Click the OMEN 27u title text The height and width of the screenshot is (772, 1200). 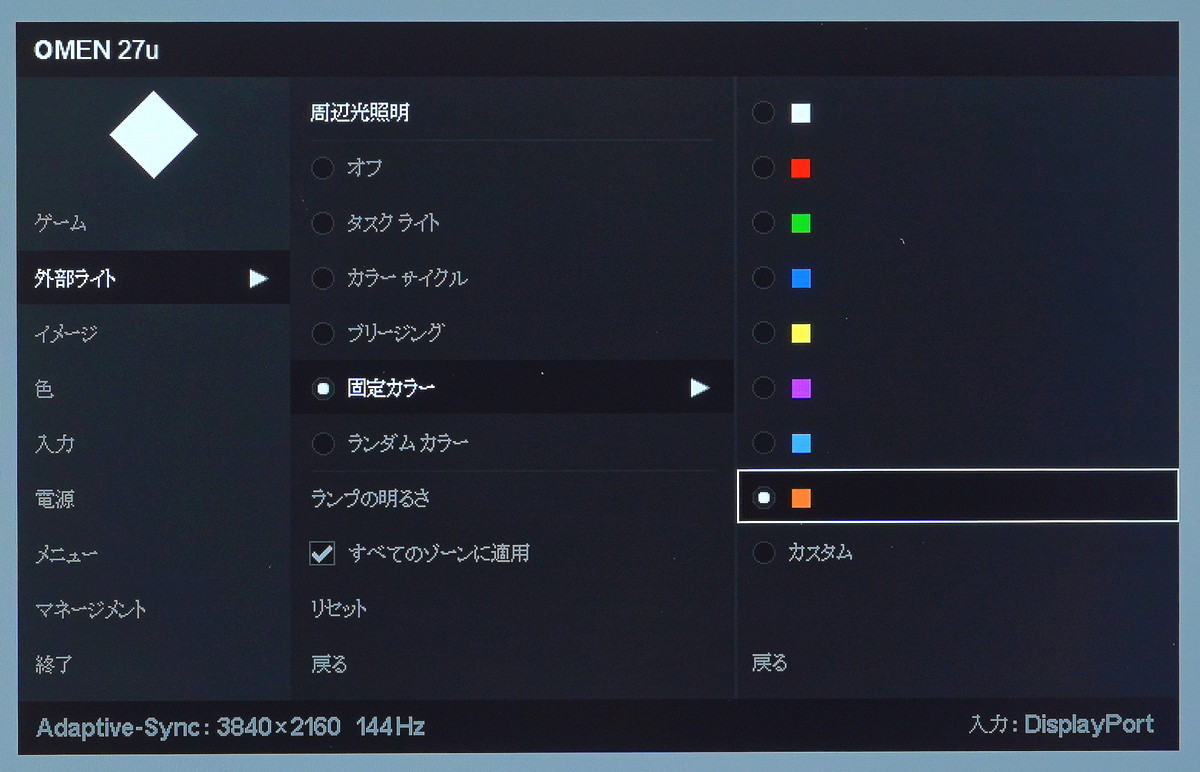tap(96, 51)
